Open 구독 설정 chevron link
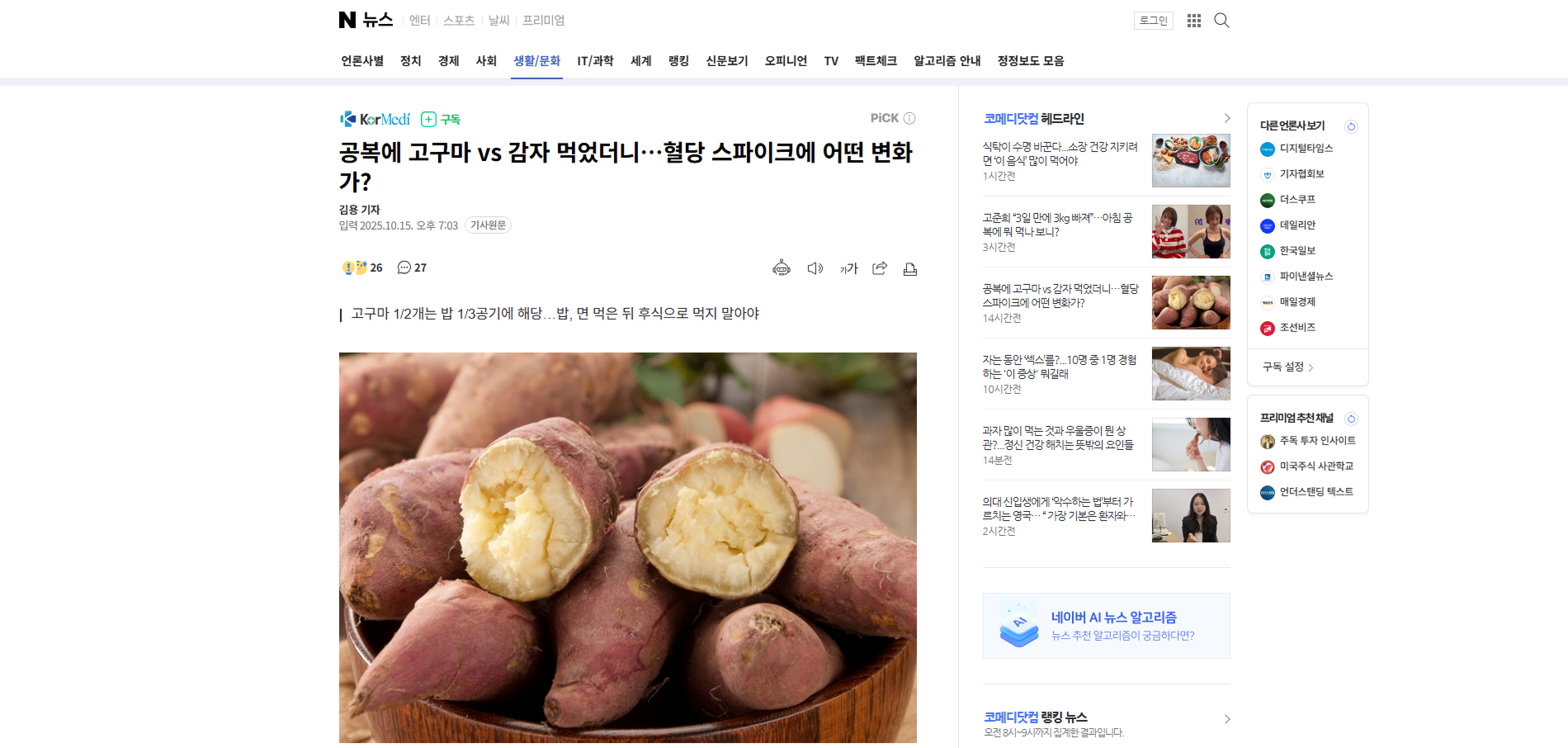1568x748 pixels. pos(1287,367)
